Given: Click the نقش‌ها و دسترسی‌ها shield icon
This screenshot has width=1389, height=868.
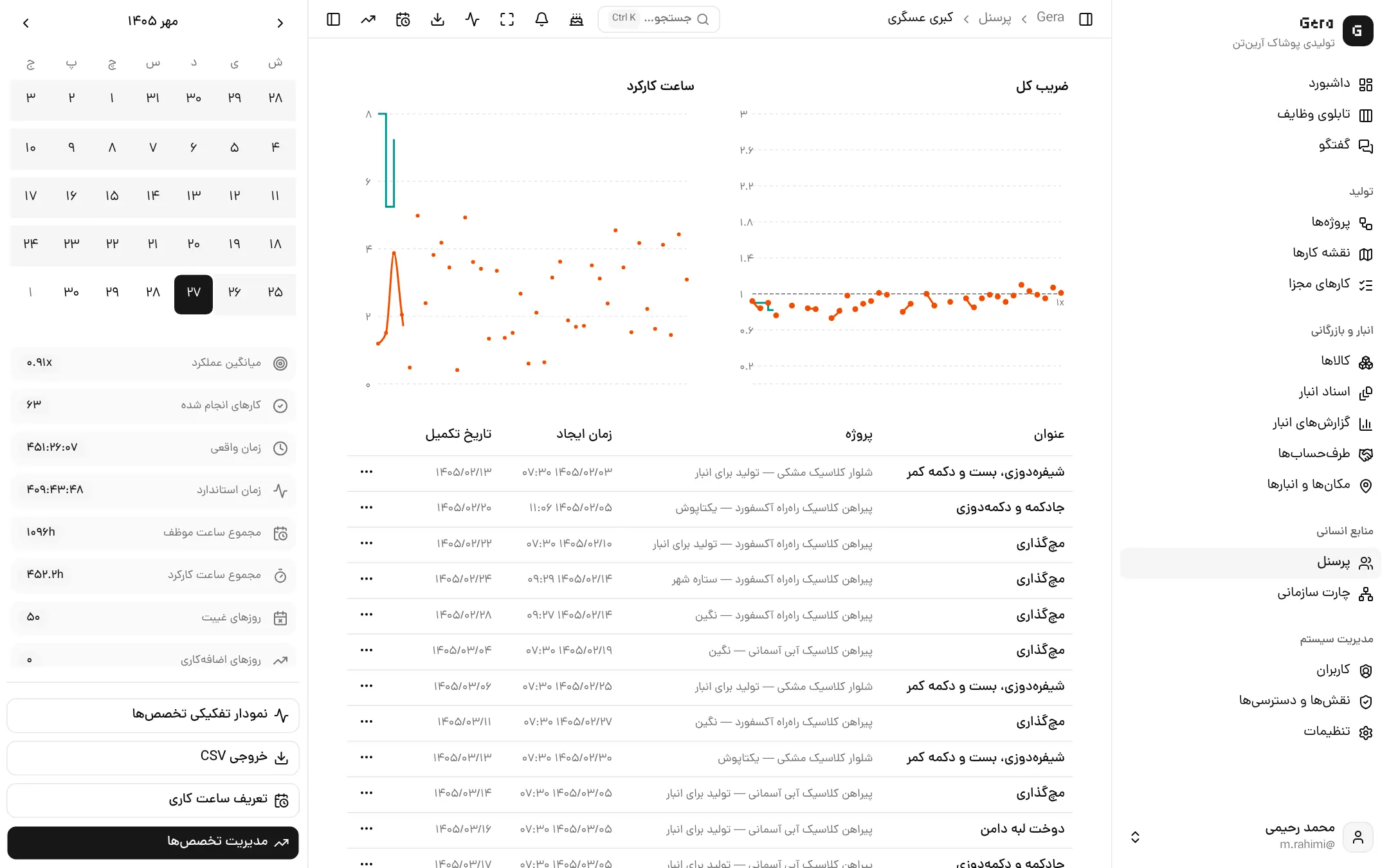Looking at the screenshot, I should (x=1366, y=701).
